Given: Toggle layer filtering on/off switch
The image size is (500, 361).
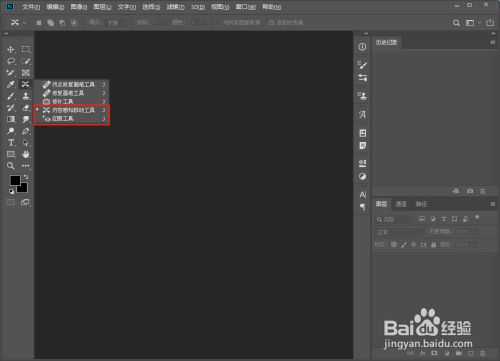Looking at the screenshot, I should 477,217.
